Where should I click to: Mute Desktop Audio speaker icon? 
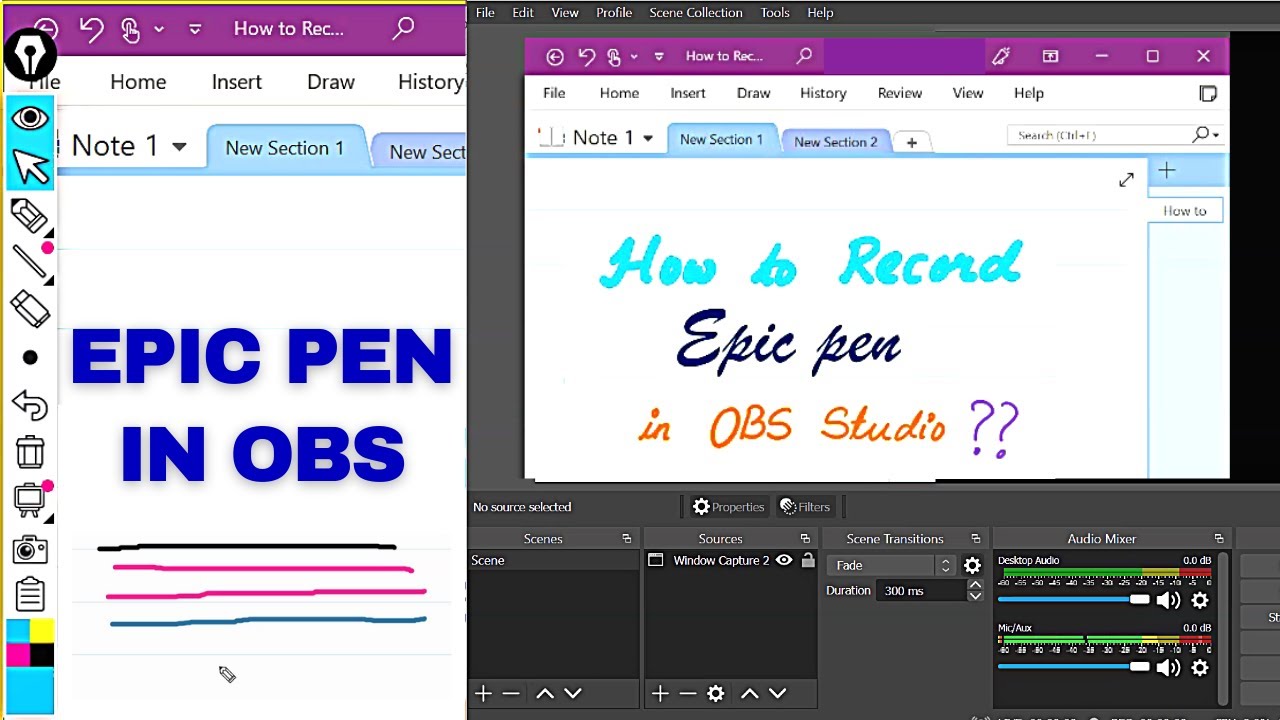[x=1167, y=600]
